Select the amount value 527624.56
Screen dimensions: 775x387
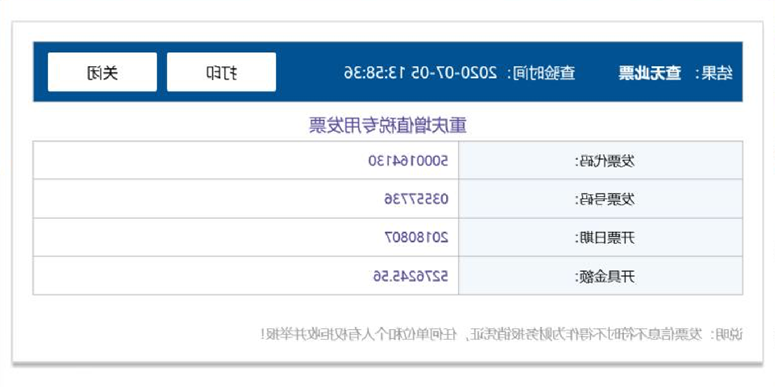[411, 276]
